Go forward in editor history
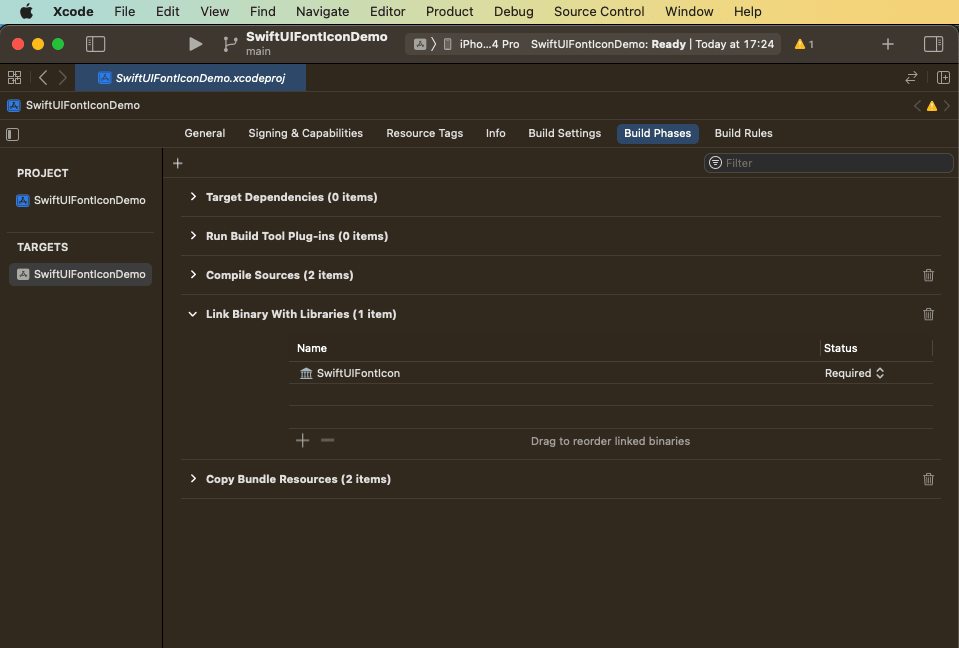This screenshot has height=648, width=959. coord(62,78)
